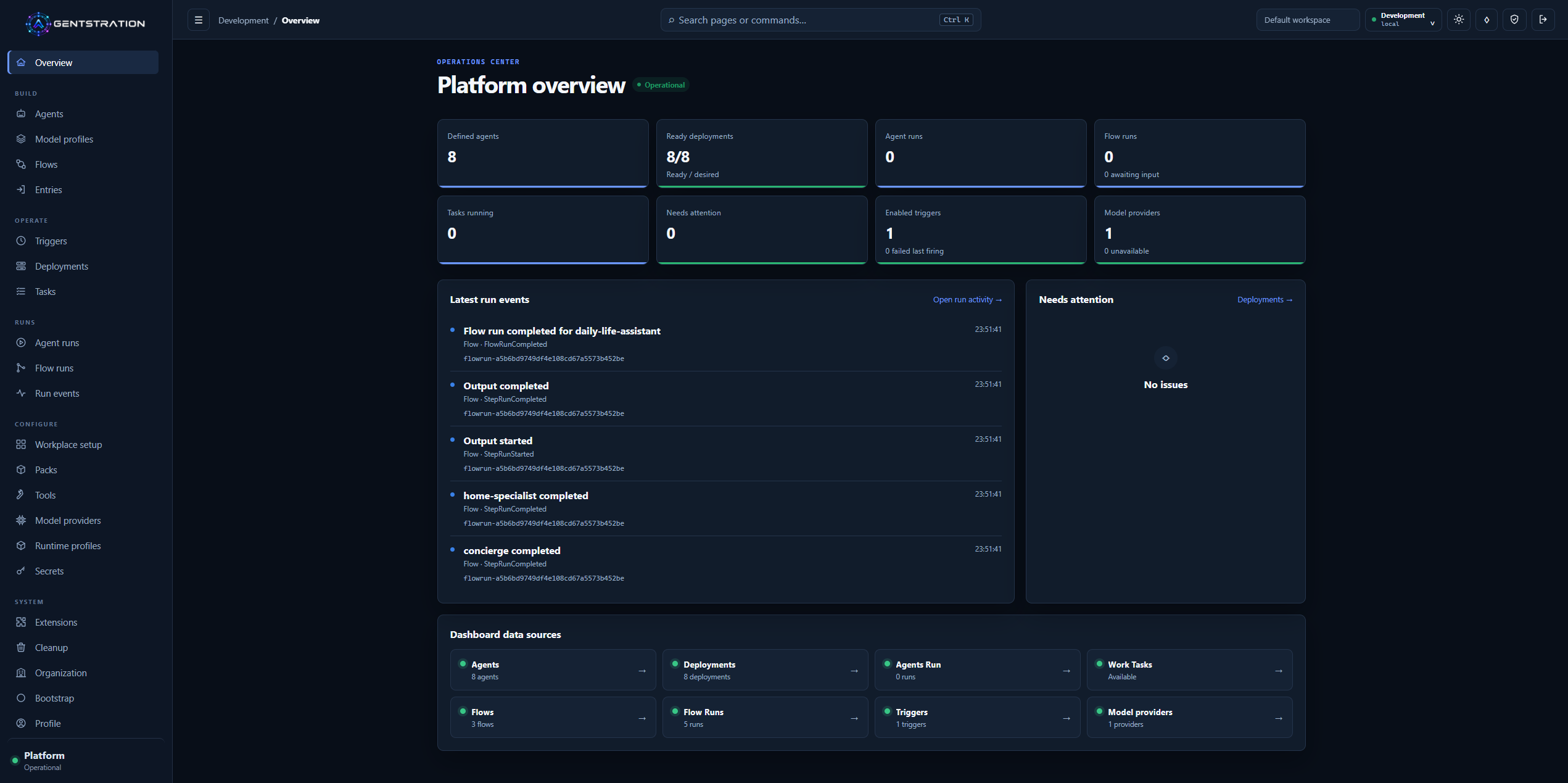The image size is (1568, 783).
Task: Click the Tools wrench icon
Action: 21,495
